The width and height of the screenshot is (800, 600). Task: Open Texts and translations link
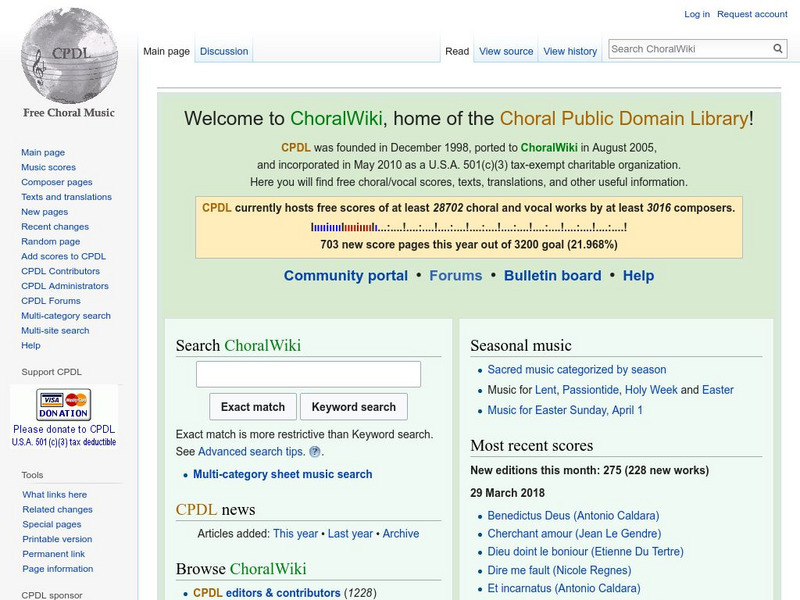pyautogui.click(x=66, y=196)
